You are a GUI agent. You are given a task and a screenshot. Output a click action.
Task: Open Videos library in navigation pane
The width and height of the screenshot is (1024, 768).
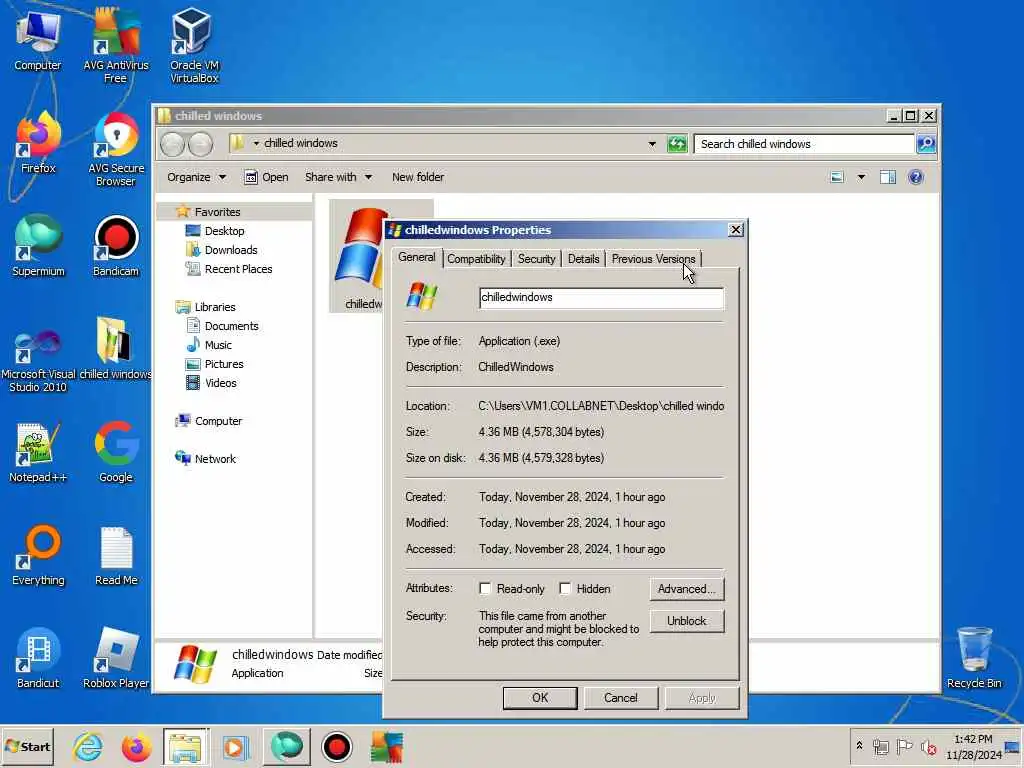point(212,383)
